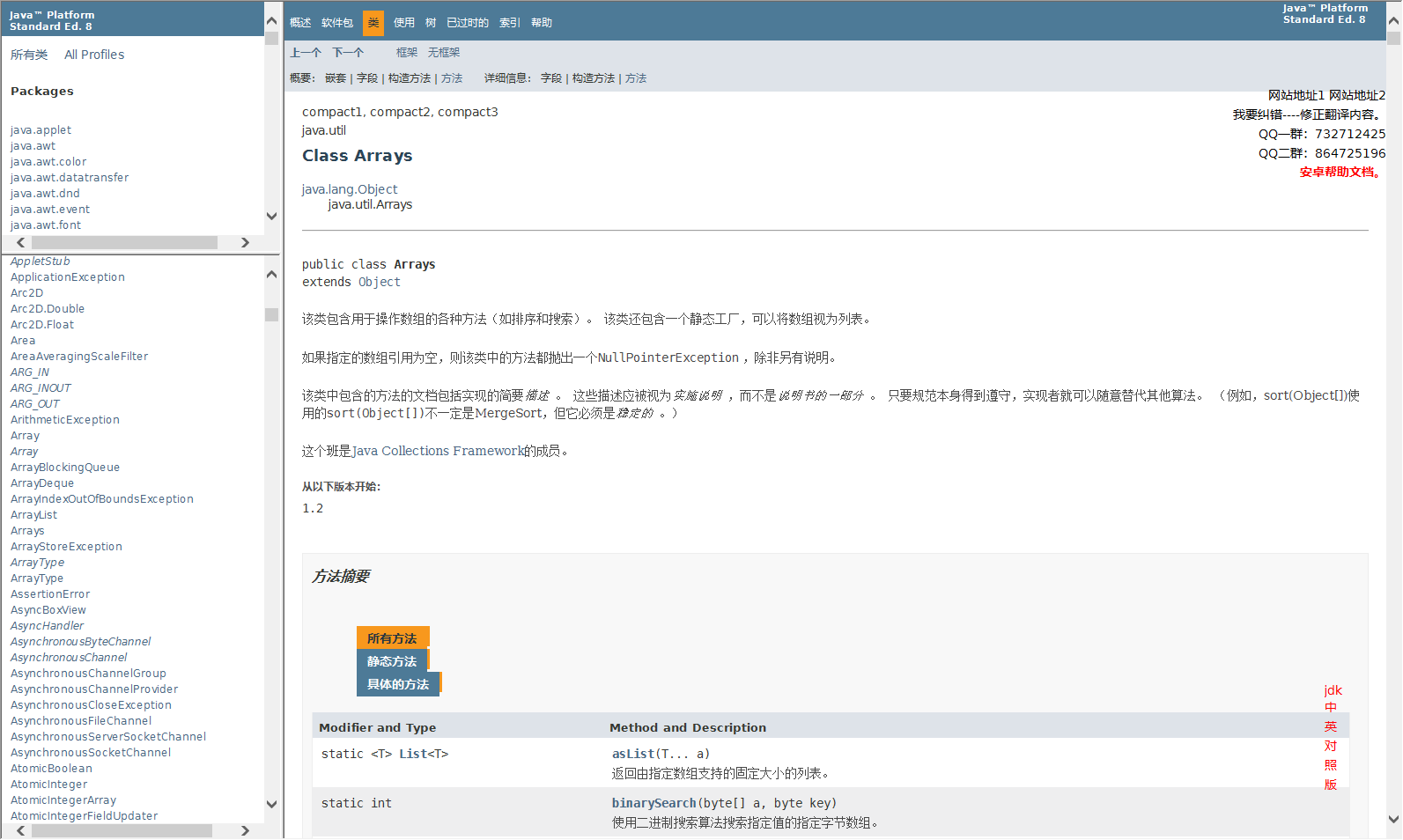Open the 软件包 navigation item
The image size is (1403, 840).
[x=337, y=23]
